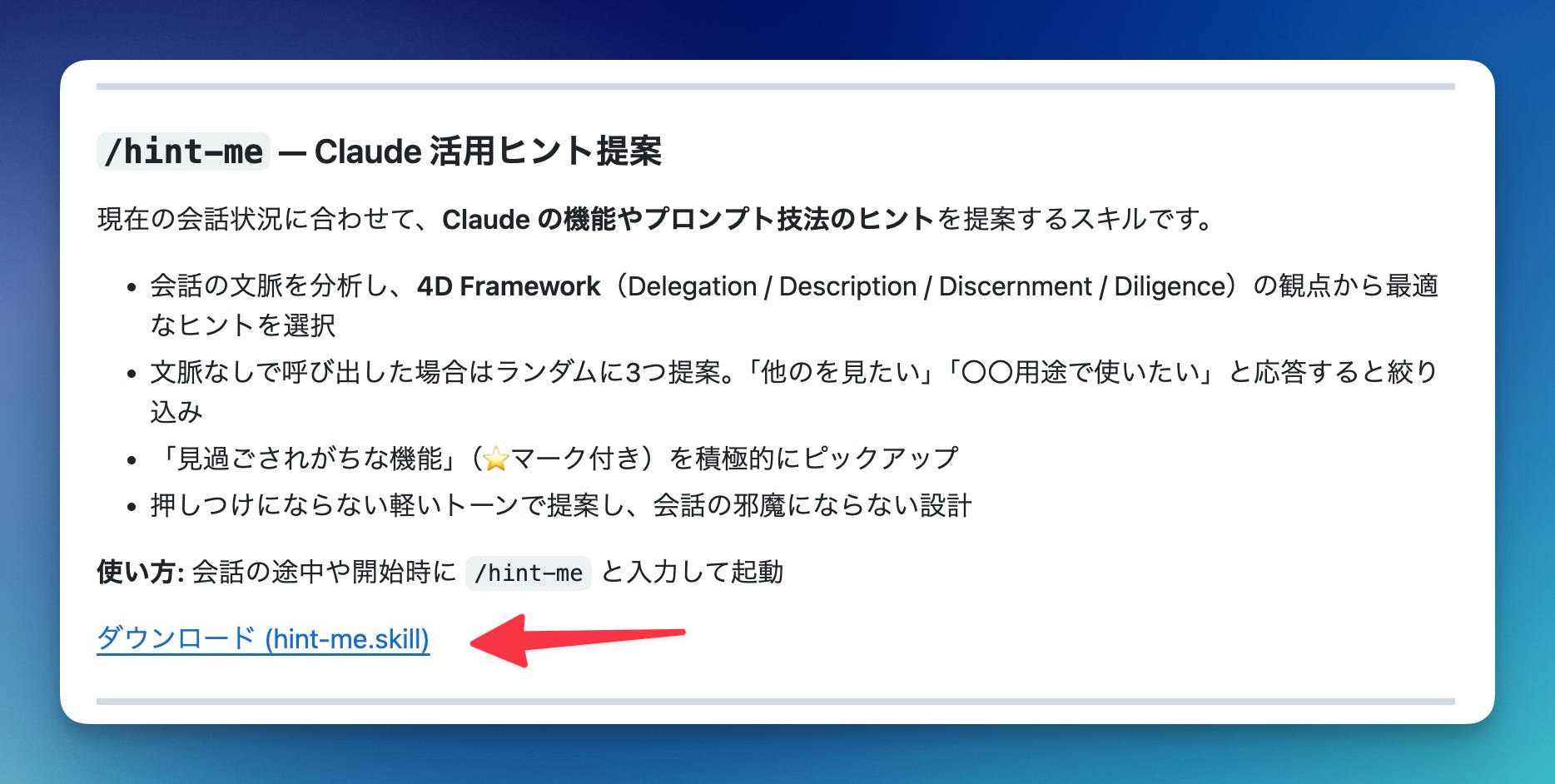Click the text 'Delegation / Description / Discernment / Diligence'
Screen dimensions: 1555x784
[928, 286]
